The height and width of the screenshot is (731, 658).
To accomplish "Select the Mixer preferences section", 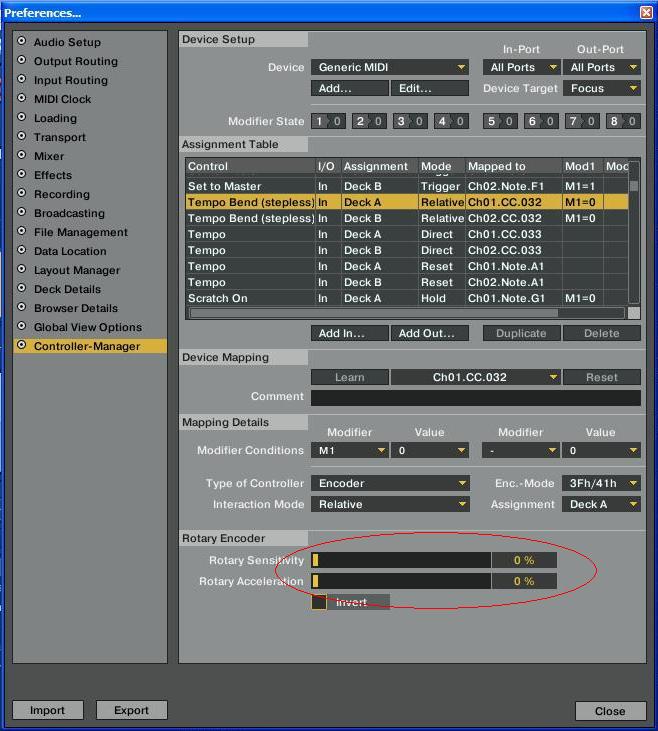I will [49, 156].
